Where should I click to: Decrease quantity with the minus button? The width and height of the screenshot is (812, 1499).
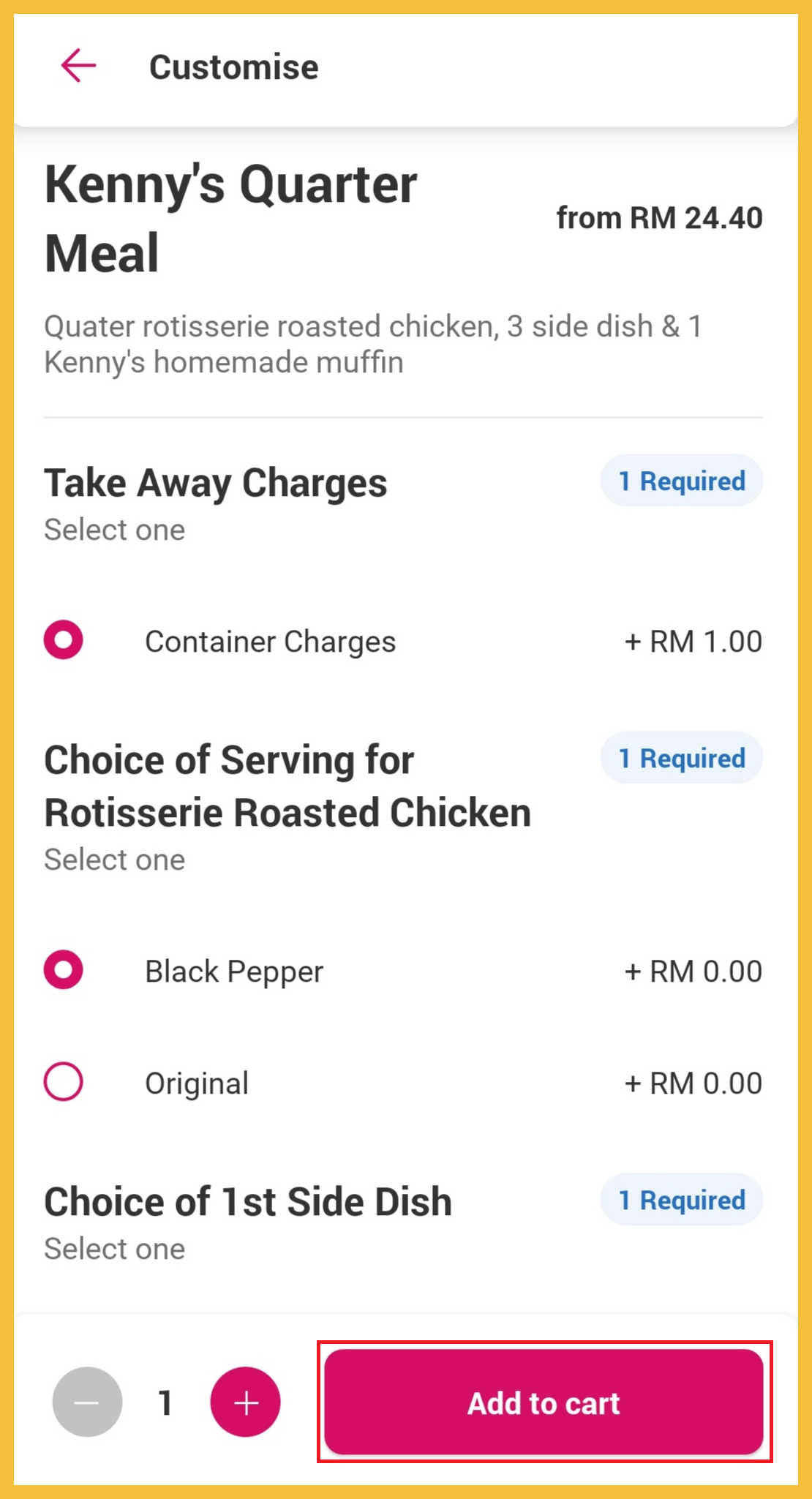click(x=87, y=1402)
